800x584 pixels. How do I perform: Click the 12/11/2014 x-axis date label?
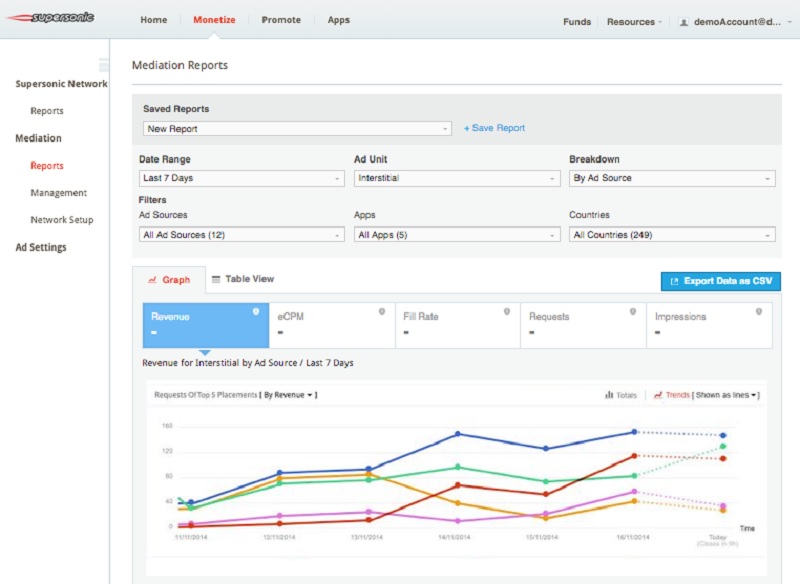279,537
